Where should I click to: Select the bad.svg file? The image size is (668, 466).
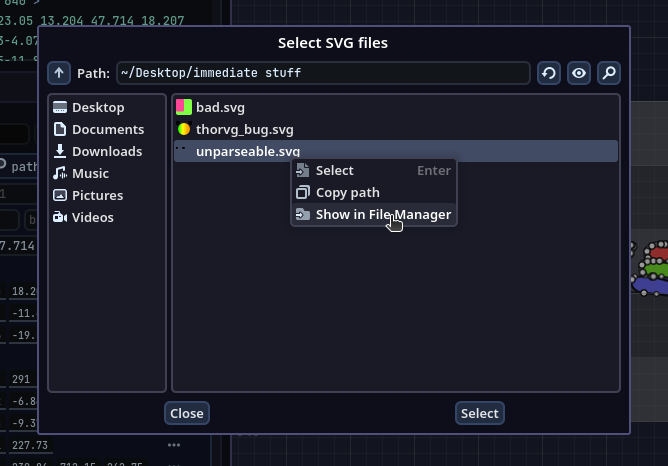[x=220, y=107]
